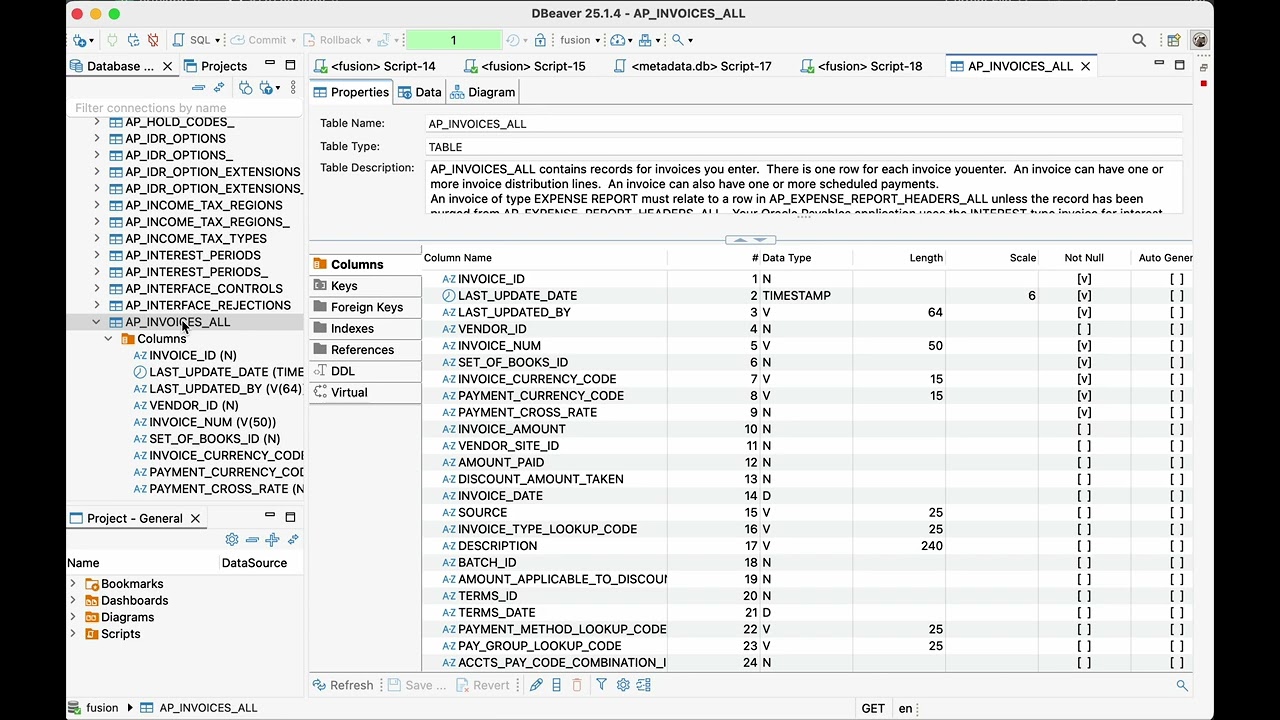Toggle Auto Generated checkbox for DESCRIPTION row
Screen dimensions: 1280x720
1176,546
